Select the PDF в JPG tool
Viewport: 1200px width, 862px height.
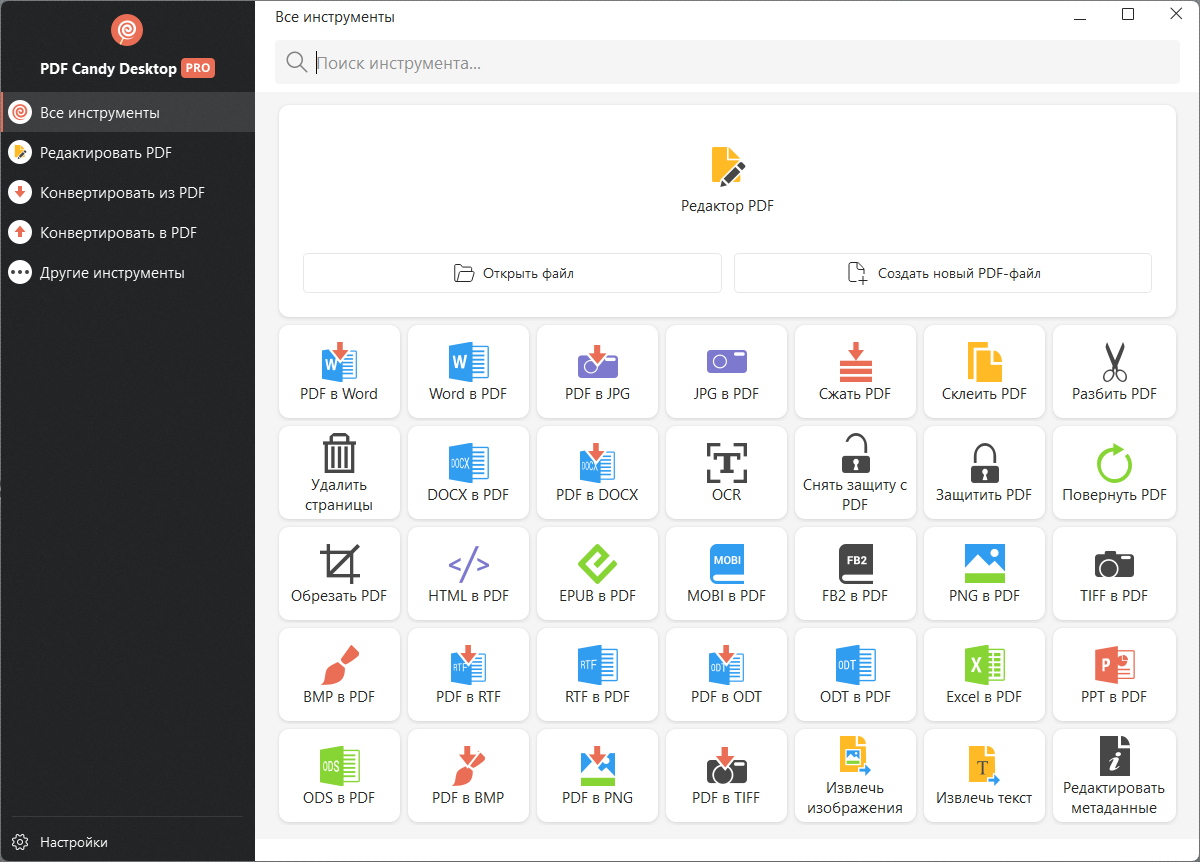(x=597, y=371)
